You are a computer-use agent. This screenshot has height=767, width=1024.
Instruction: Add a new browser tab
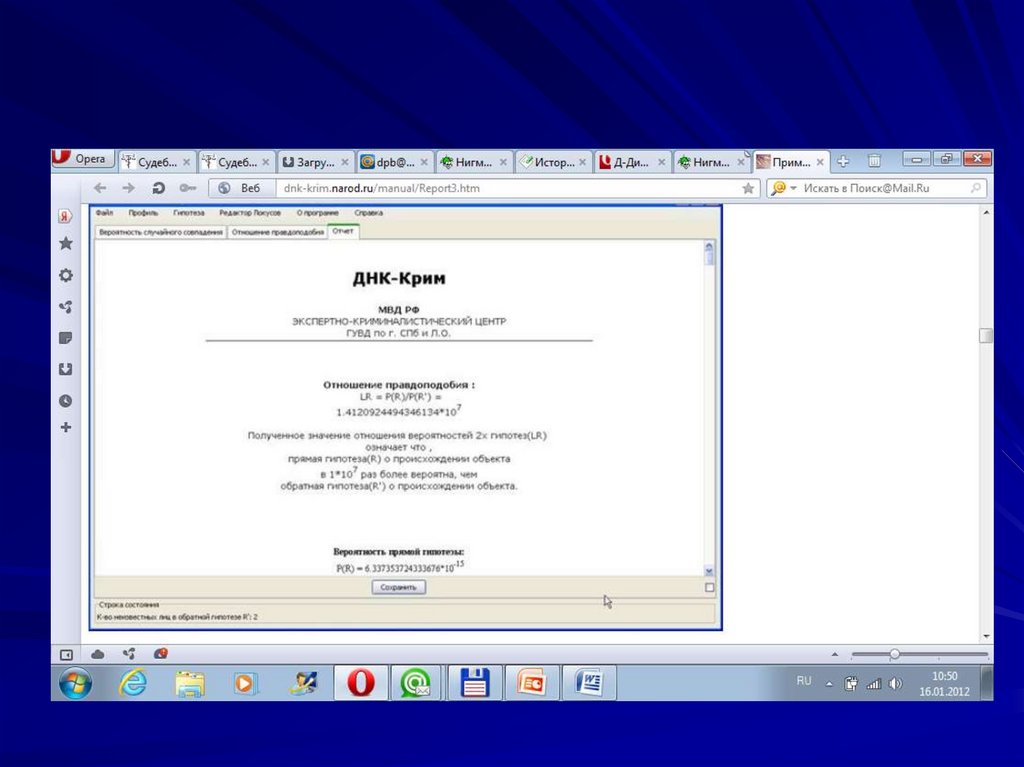843,161
